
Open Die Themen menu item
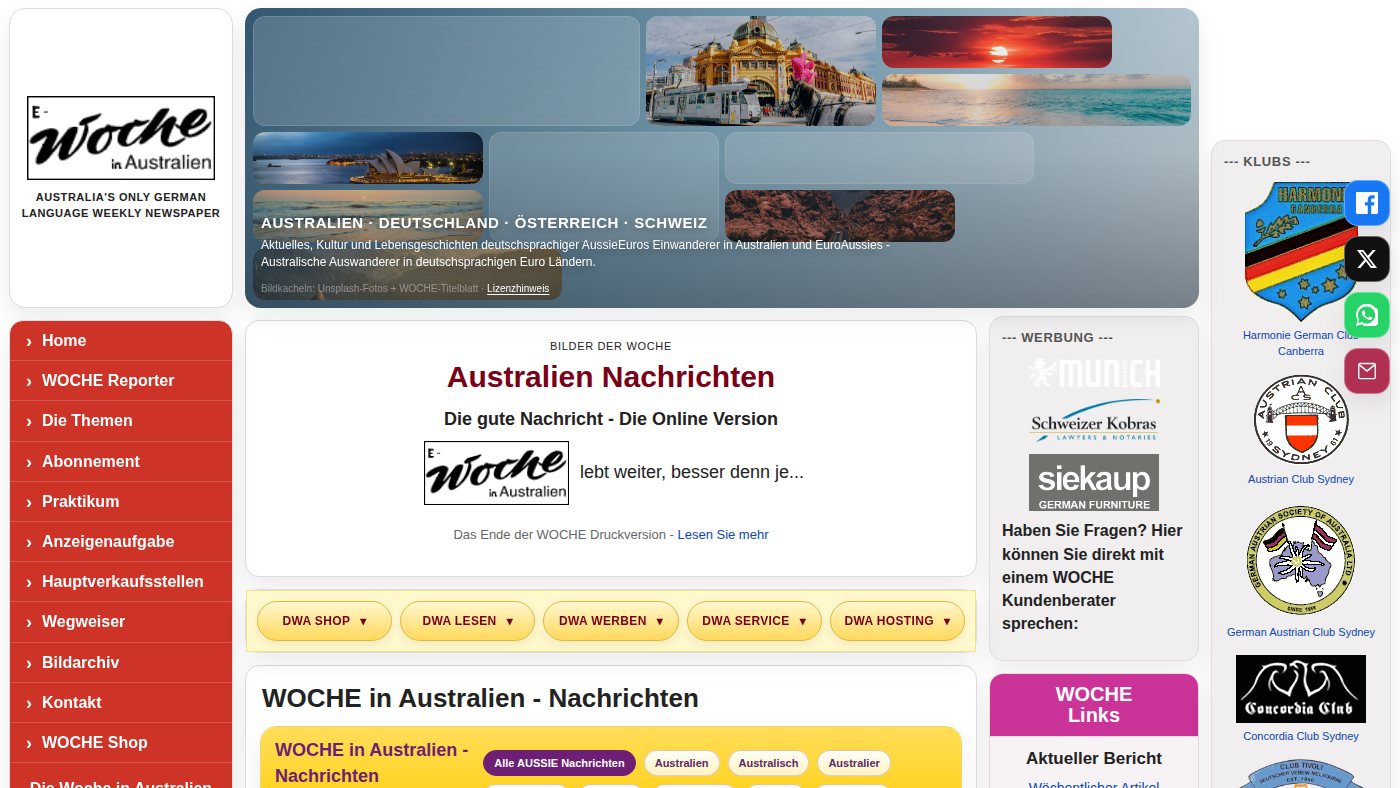[x=121, y=421]
